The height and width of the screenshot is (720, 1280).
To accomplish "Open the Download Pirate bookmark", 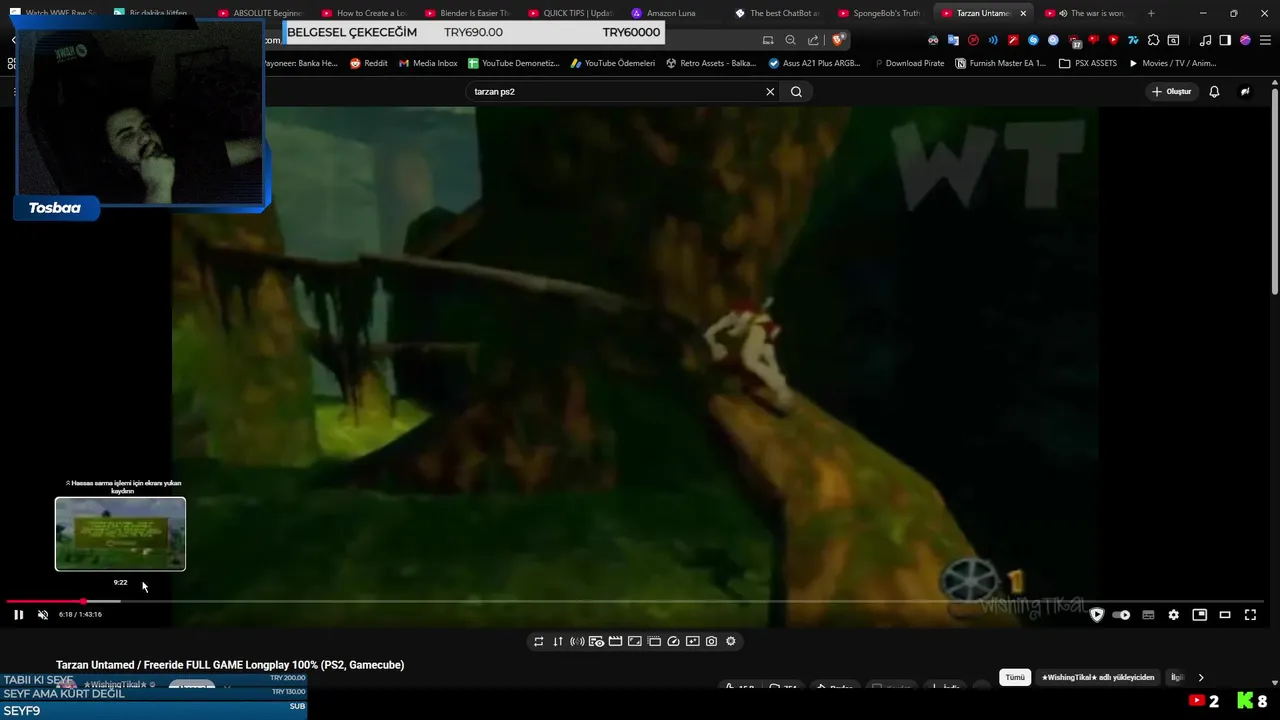I will tap(908, 63).
